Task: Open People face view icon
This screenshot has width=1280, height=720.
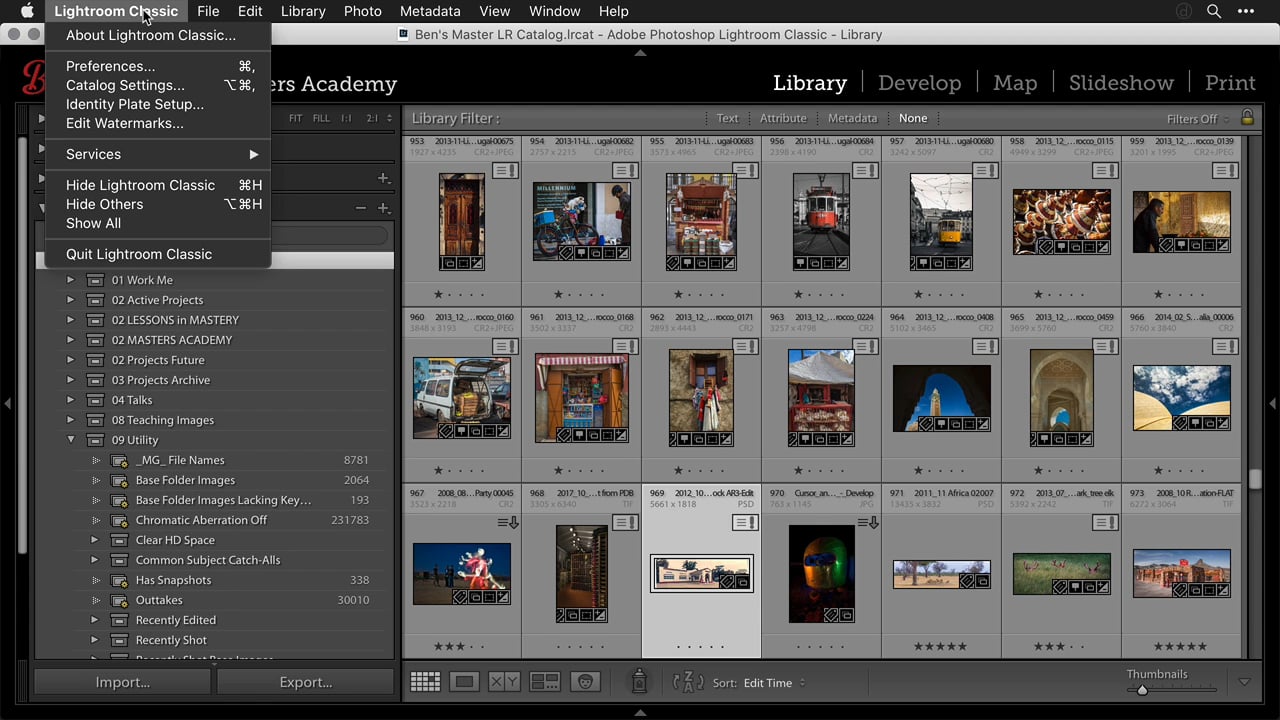Action: tap(585, 682)
